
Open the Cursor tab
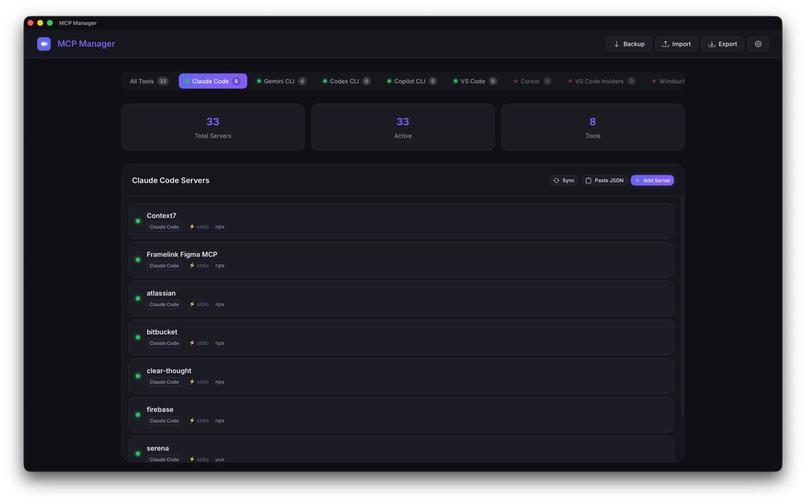pos(532,81)
